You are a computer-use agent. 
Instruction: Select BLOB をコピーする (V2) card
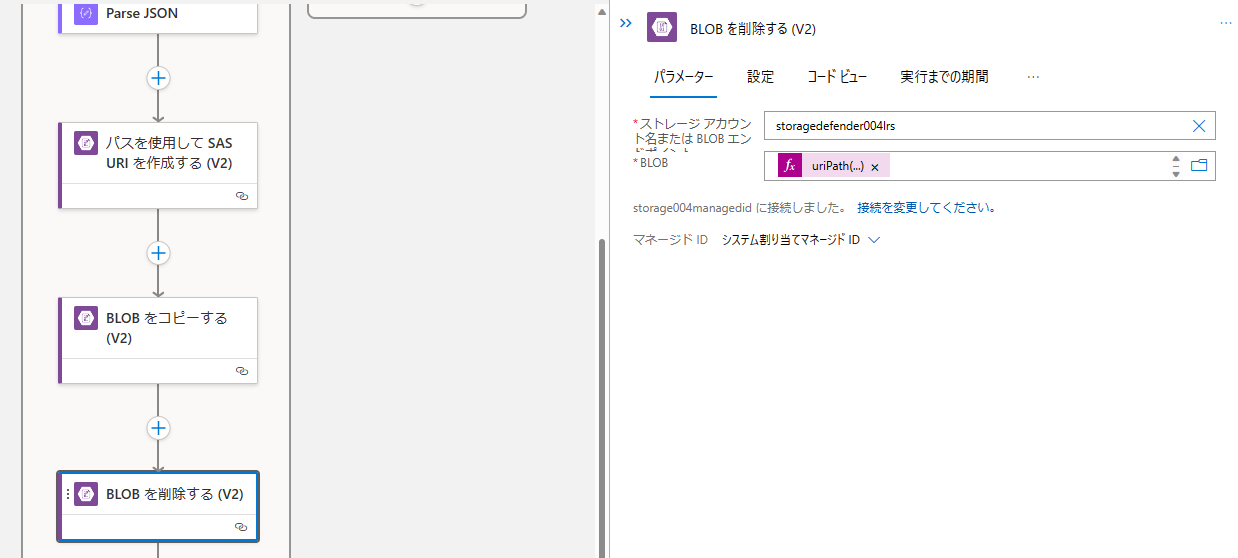[x=158, y=340]
